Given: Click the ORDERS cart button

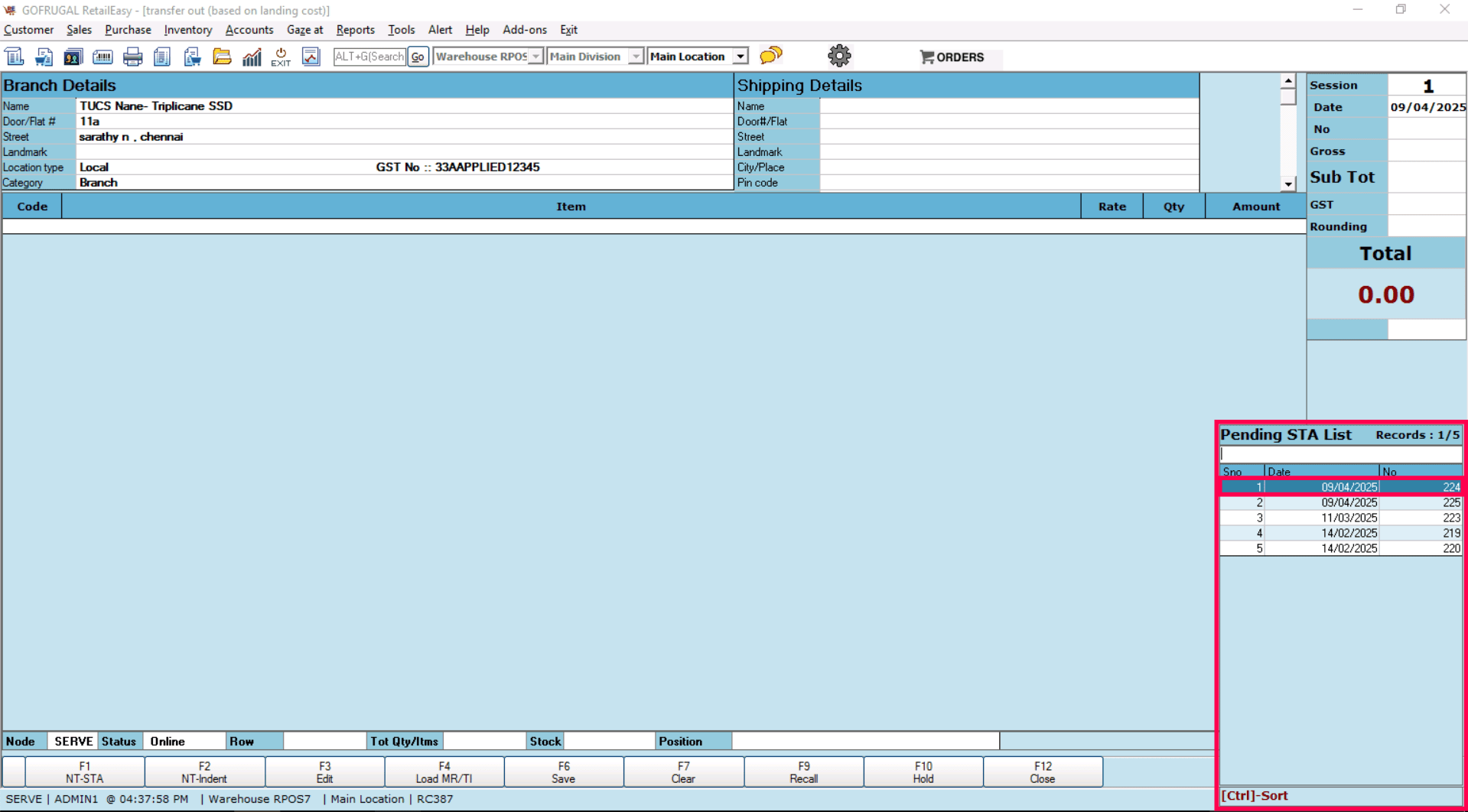Looking at the screenshot, I should click(x=952, y=57).
